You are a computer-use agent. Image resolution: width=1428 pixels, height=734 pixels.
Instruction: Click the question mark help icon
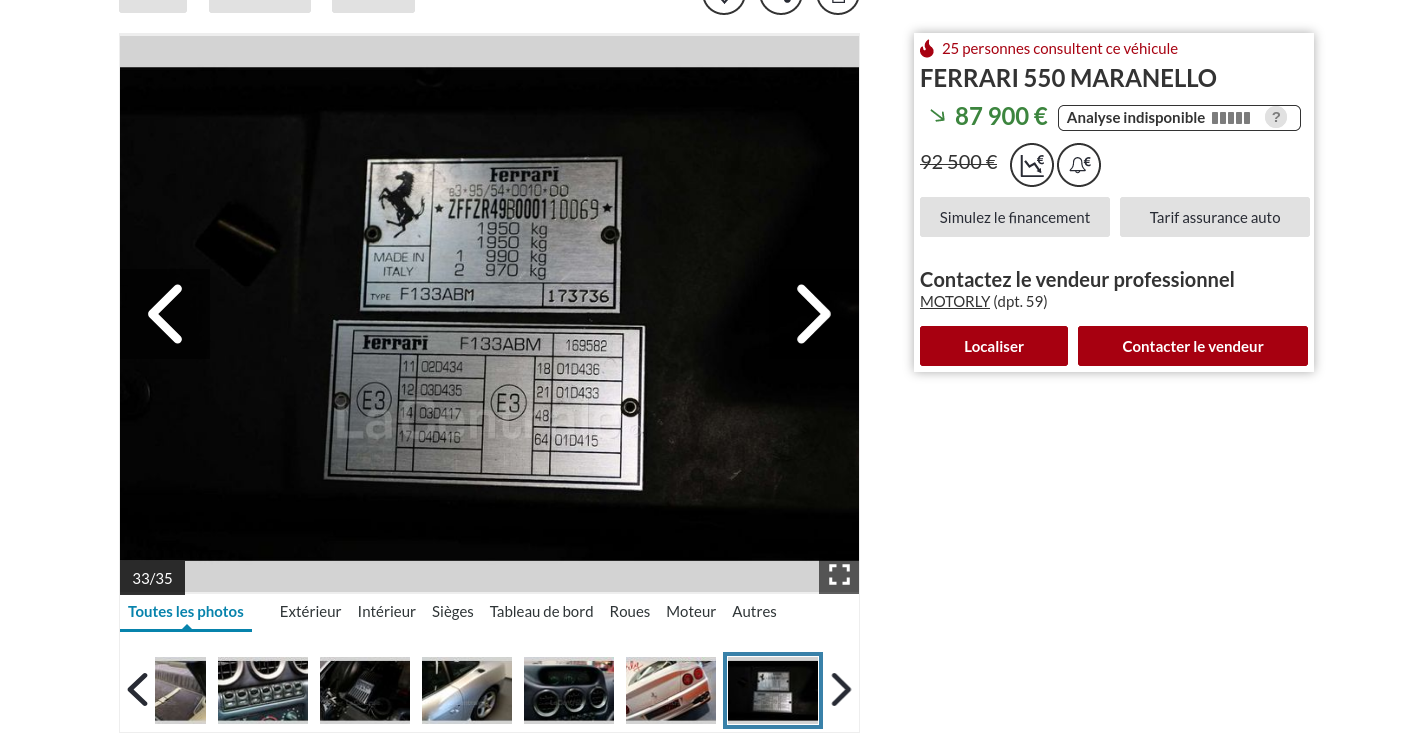(1276, 117)
